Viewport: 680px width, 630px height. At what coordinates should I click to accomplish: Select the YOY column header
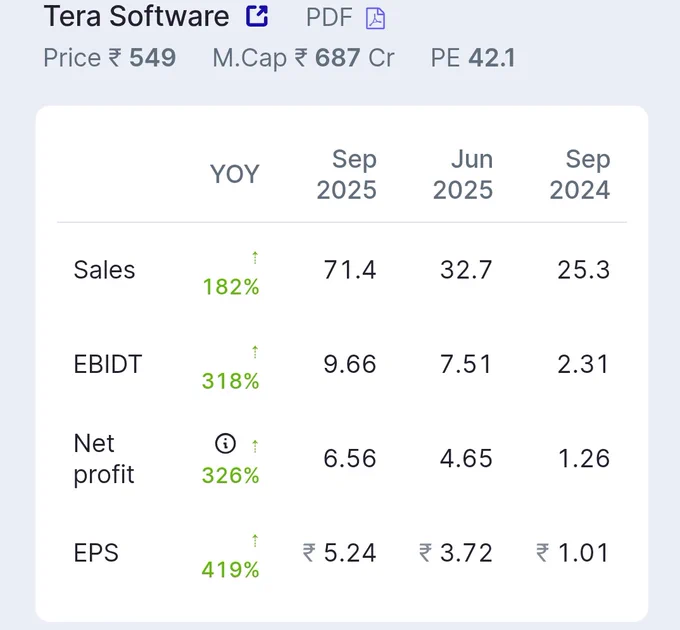pyautogui.click(x=235, y=174)
